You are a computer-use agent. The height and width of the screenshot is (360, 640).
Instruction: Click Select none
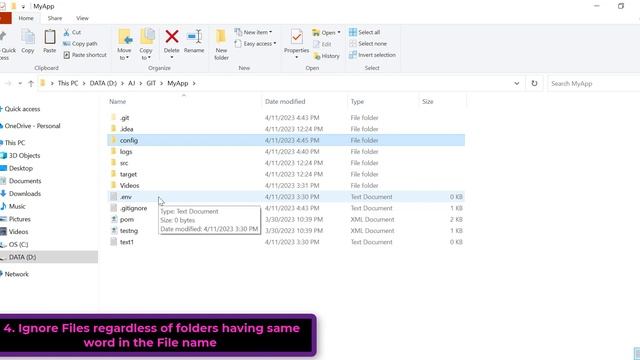368,43
